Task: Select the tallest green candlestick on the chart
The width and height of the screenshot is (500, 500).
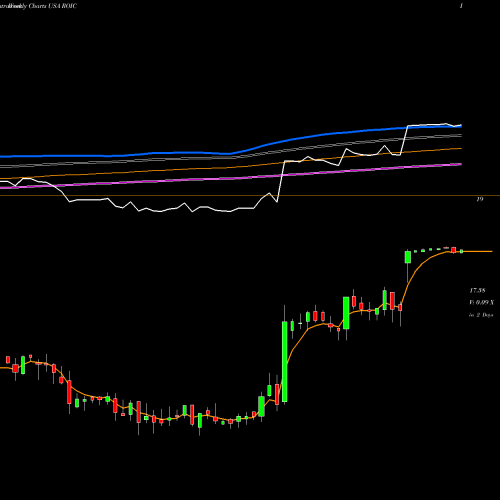Action: coord(285,362)
